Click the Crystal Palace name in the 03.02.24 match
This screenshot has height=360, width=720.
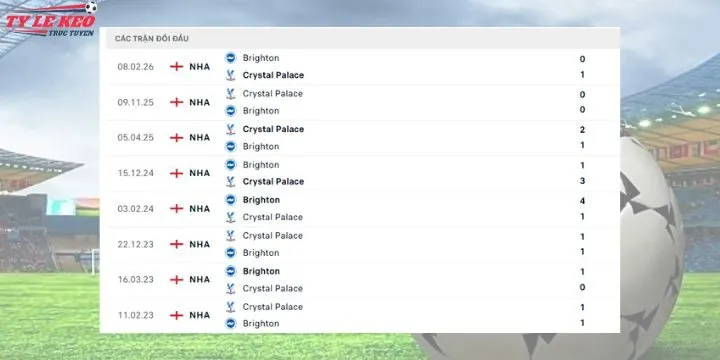pos(273,217)
